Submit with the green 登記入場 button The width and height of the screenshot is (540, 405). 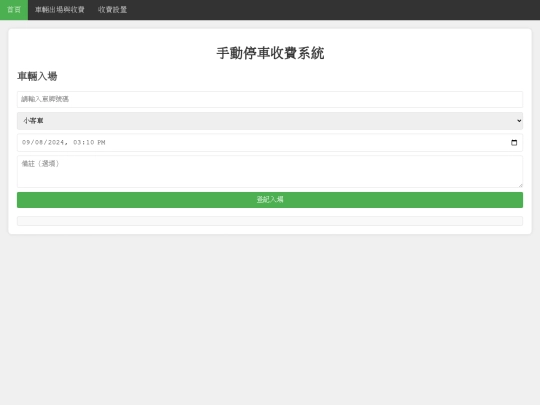[x=270, y=200]
